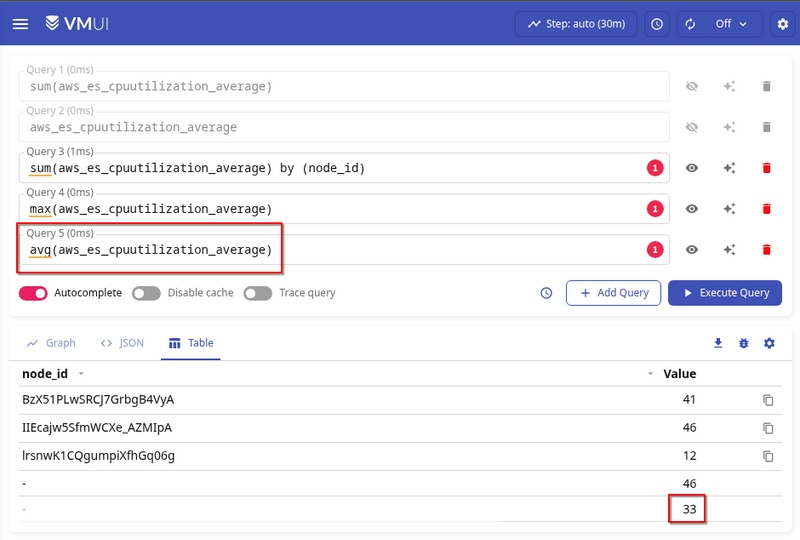The height and width of the screenshot is (540, 800).
Task: Switch to the JSON tab
Action: pyautogui.click(x=122, y=343)
